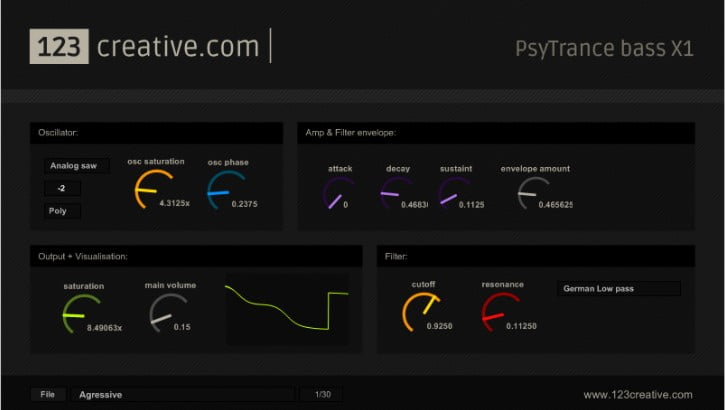Open the German Low pass filter dropdown
725x410 pixels.
pos(619,289)
